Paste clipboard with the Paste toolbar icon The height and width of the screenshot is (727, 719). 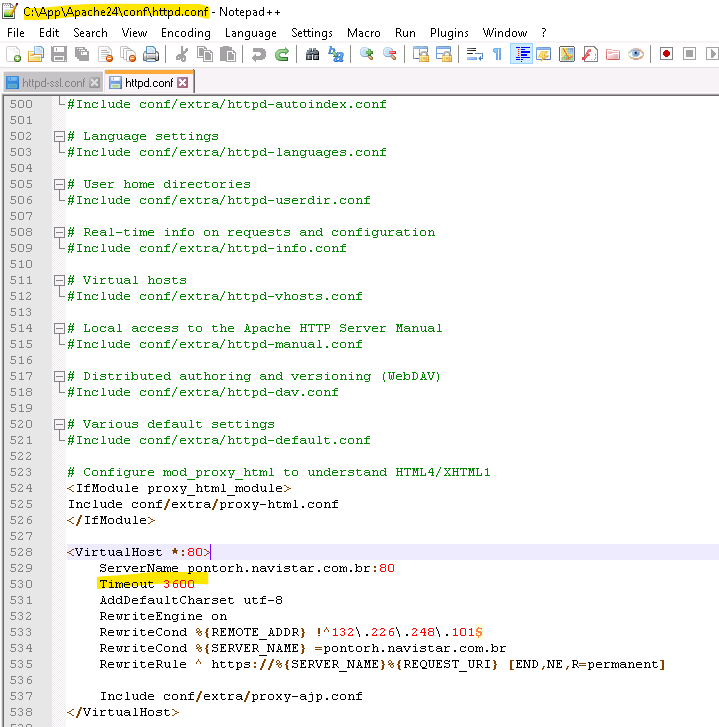[228, 54]
